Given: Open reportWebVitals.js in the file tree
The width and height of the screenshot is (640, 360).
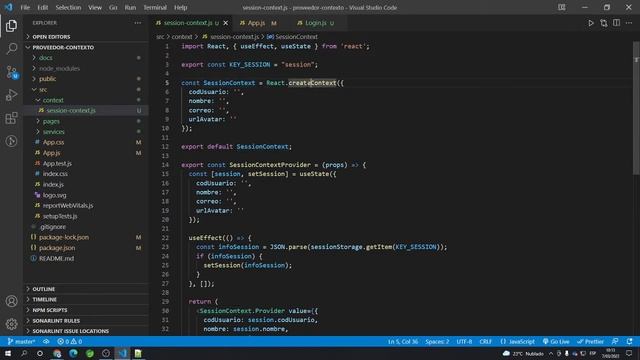Looking at the screenshot, I should tap(86, 205).
